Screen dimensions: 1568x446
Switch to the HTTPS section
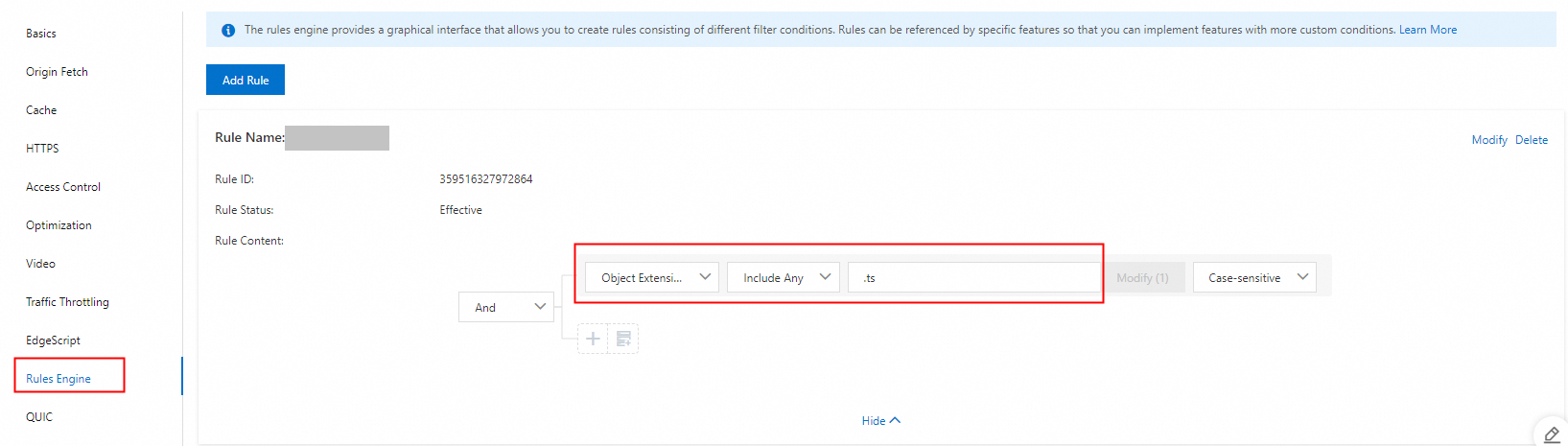point(42,149)
